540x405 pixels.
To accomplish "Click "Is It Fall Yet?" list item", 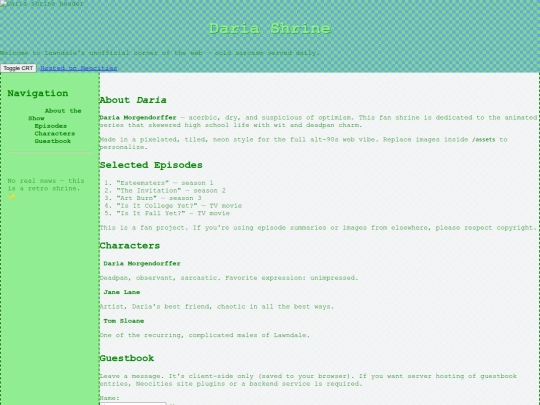I will 173,213.
